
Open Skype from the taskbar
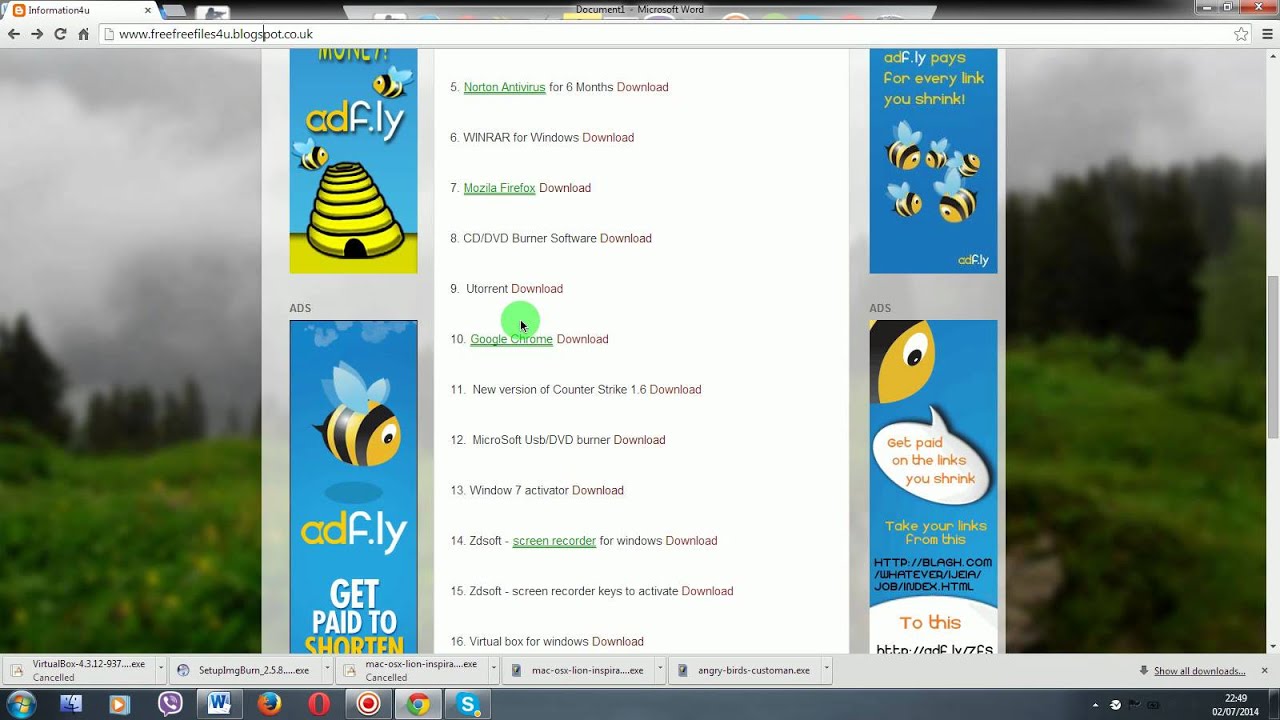[467, 704]
